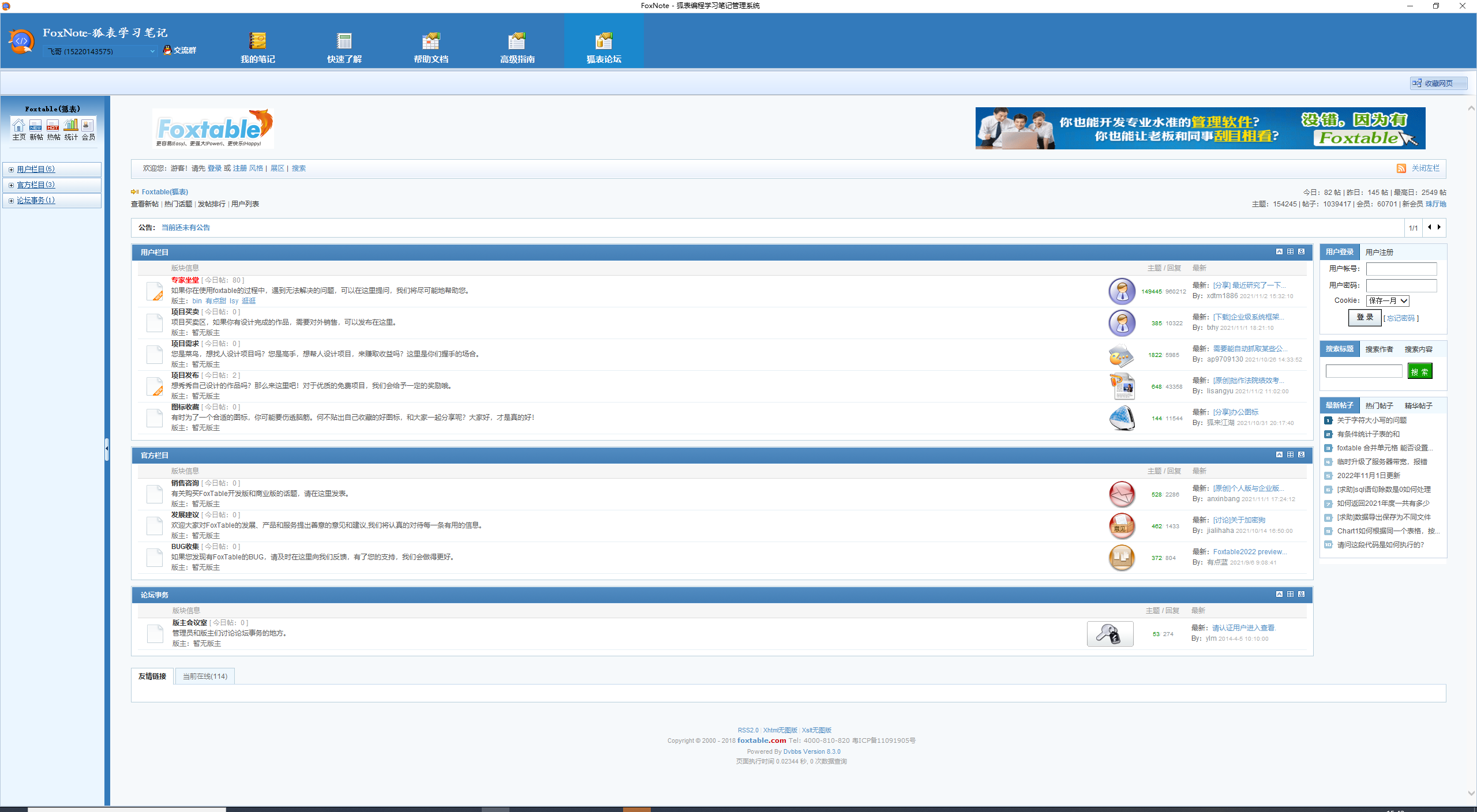
Task: Click foxtable.com footer link
Action: coord(762,740)
